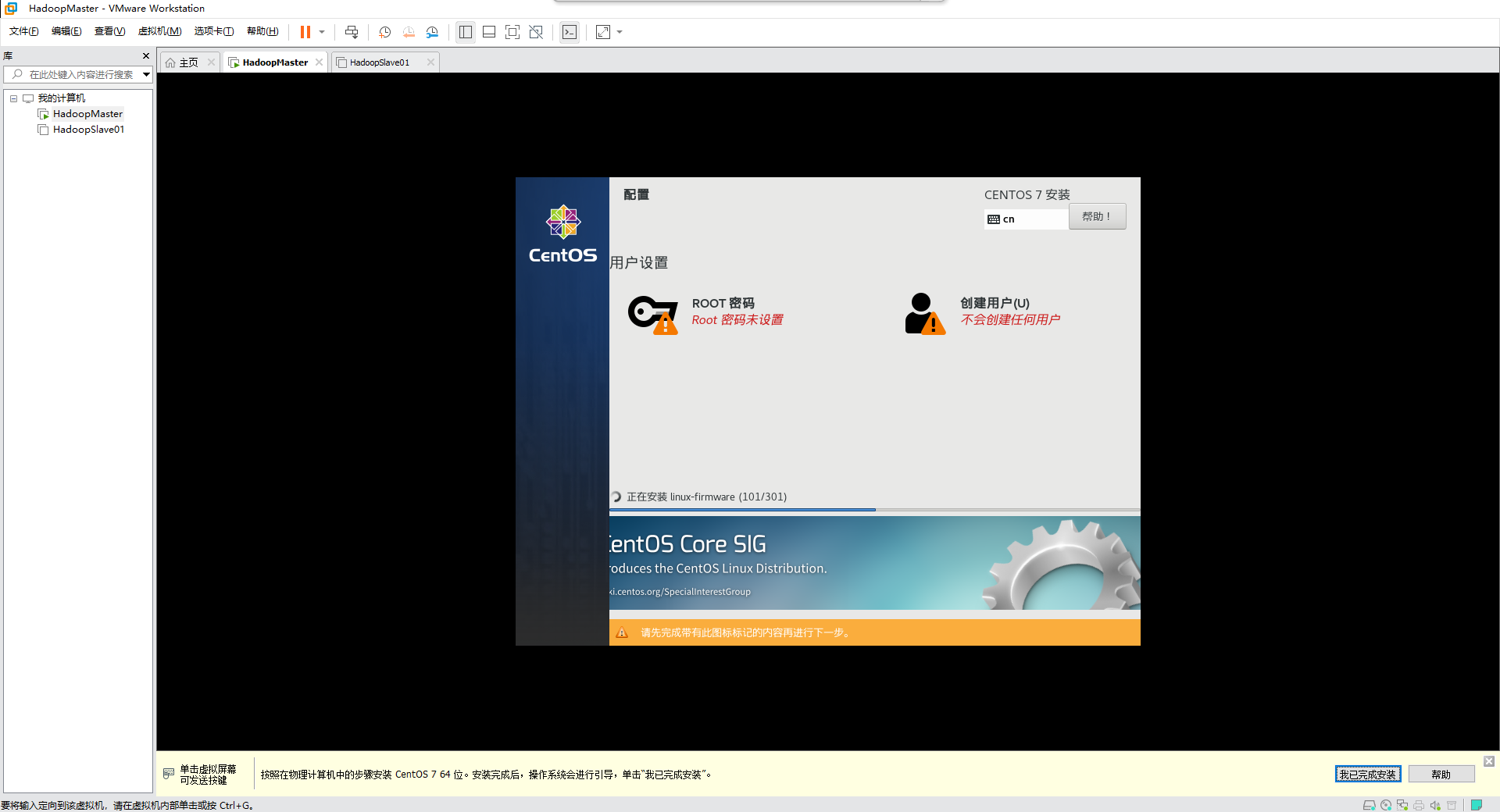Screen dimensions: 1500x812
Task: Click the 单击虚拟屏幕 keyboard hint icon
Action: (169, 774)
